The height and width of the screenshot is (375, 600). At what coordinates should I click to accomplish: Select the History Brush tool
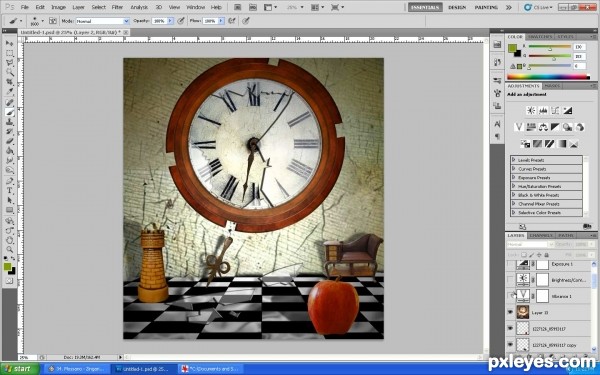[10, 132]
